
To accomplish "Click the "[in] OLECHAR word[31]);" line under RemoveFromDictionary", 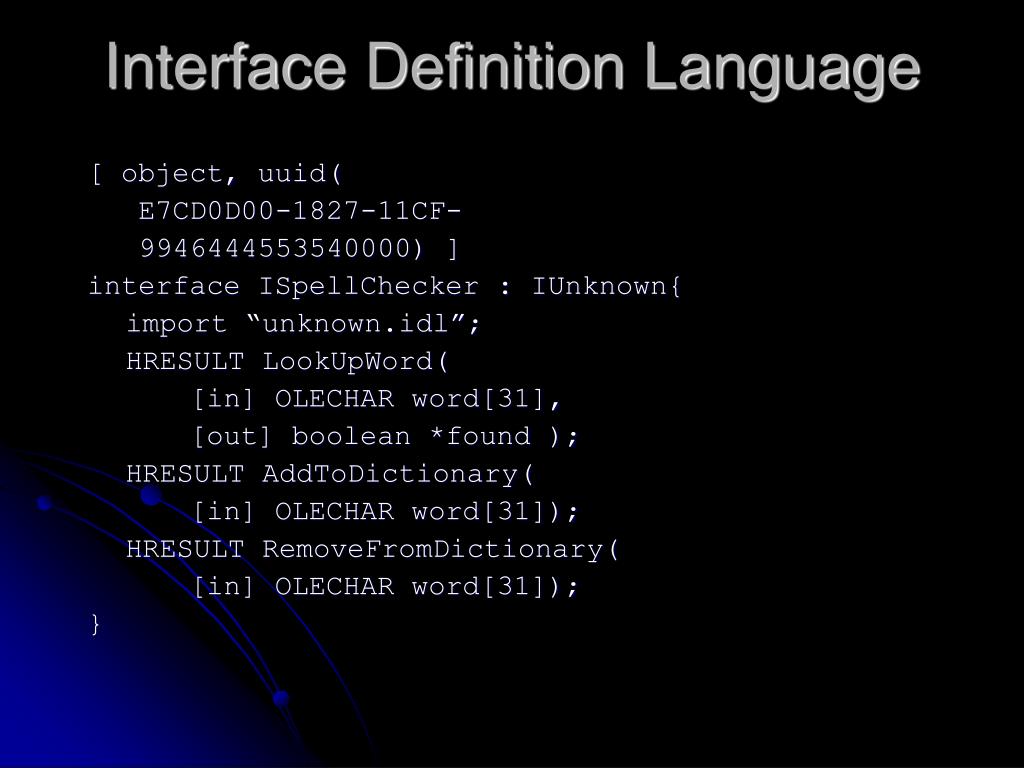I will (x=386, y=586).
